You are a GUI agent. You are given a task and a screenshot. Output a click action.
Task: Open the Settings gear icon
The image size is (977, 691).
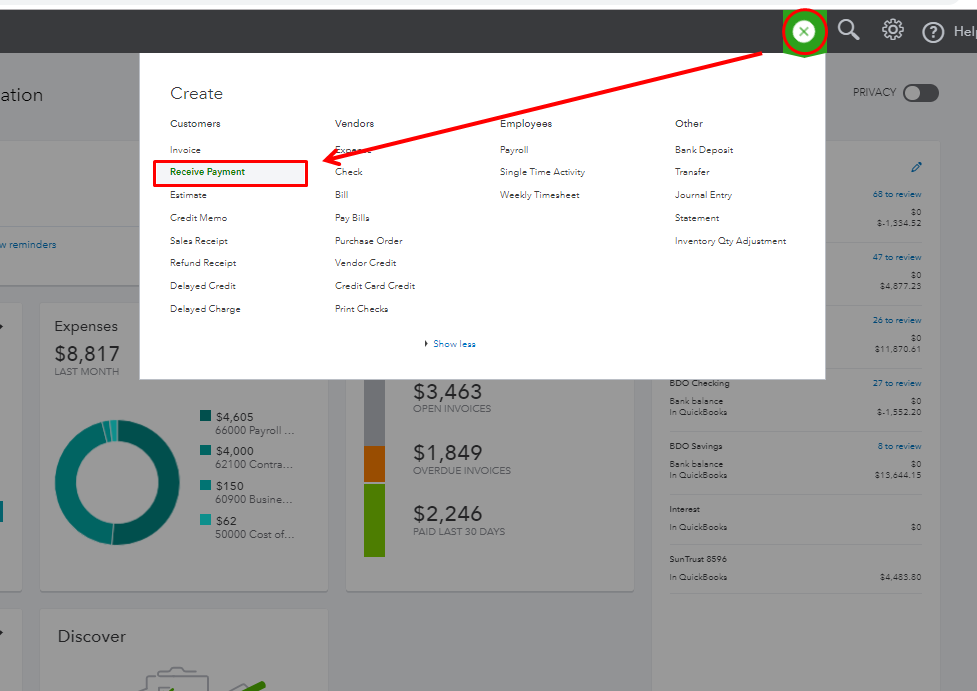(892, 30)
